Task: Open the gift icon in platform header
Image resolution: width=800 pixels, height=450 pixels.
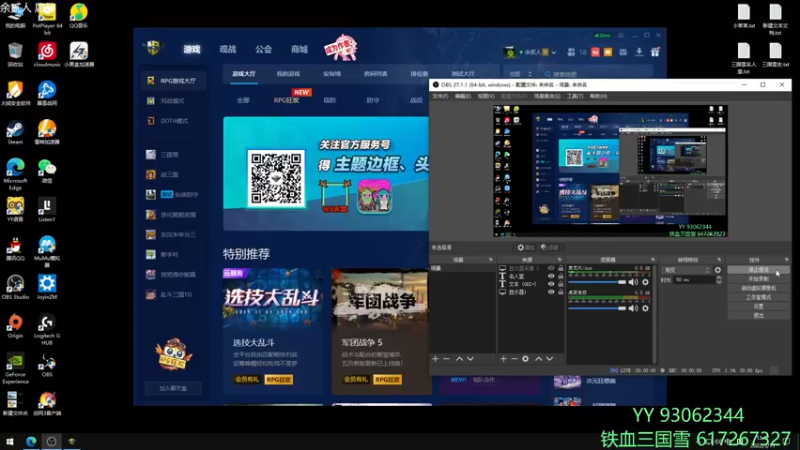Action: click(655, 52)
